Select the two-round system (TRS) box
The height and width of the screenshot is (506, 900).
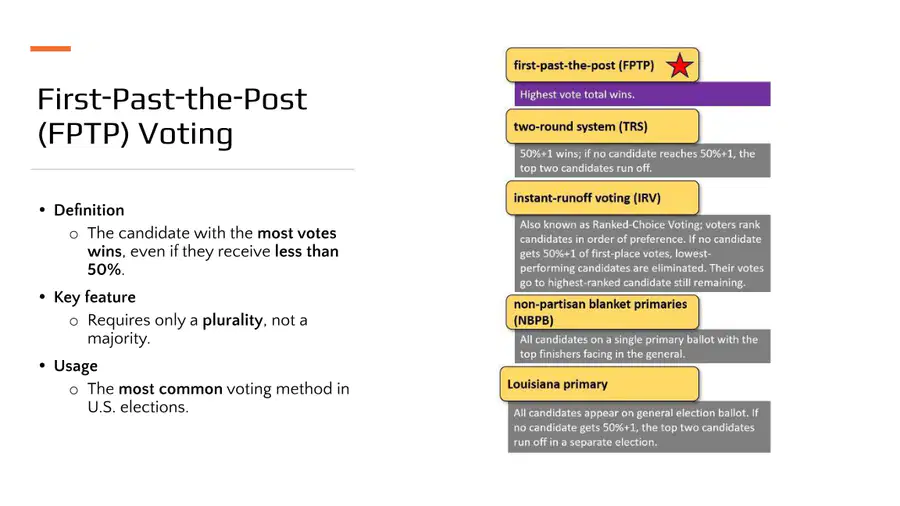(602, 126)
